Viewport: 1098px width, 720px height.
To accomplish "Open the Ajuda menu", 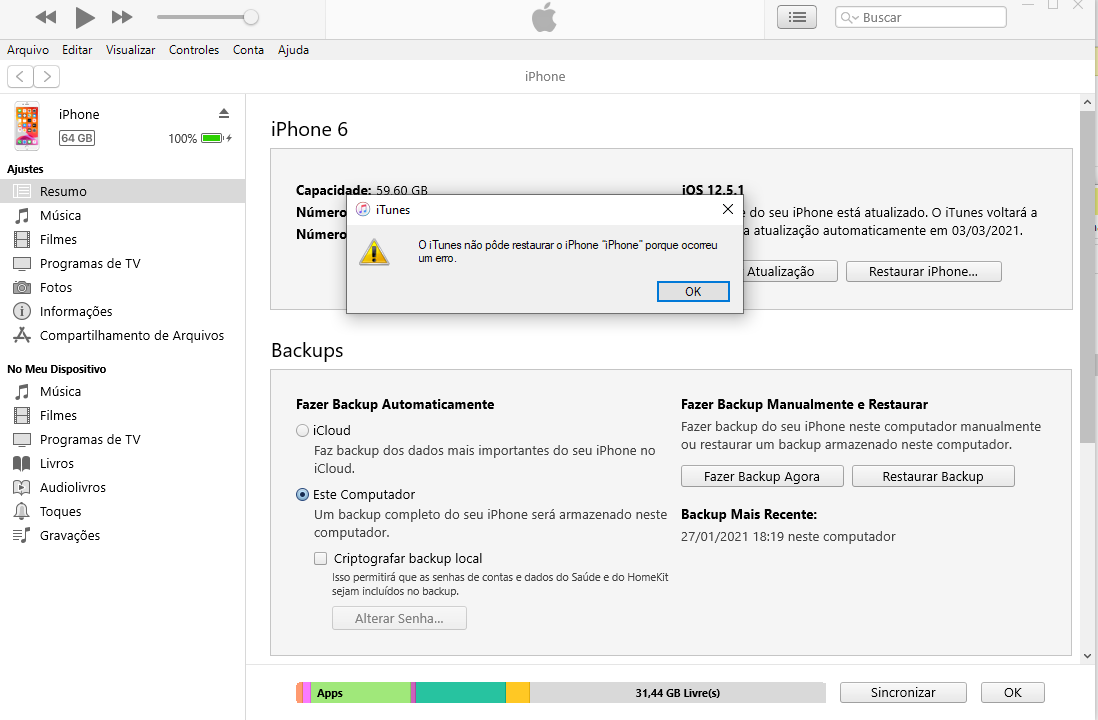I will point(293,50).
